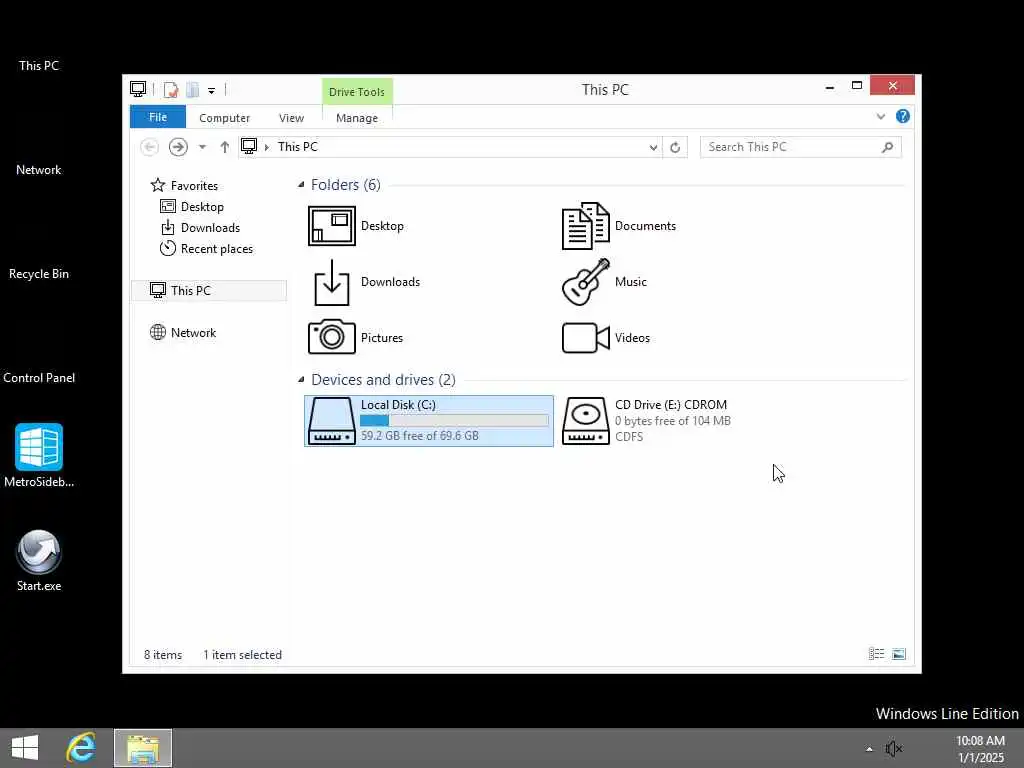Image resolution: width=1024 pixels, height=768 pixels.
Task: Click the "8 items" status bar text
Action: click(163, 654)
